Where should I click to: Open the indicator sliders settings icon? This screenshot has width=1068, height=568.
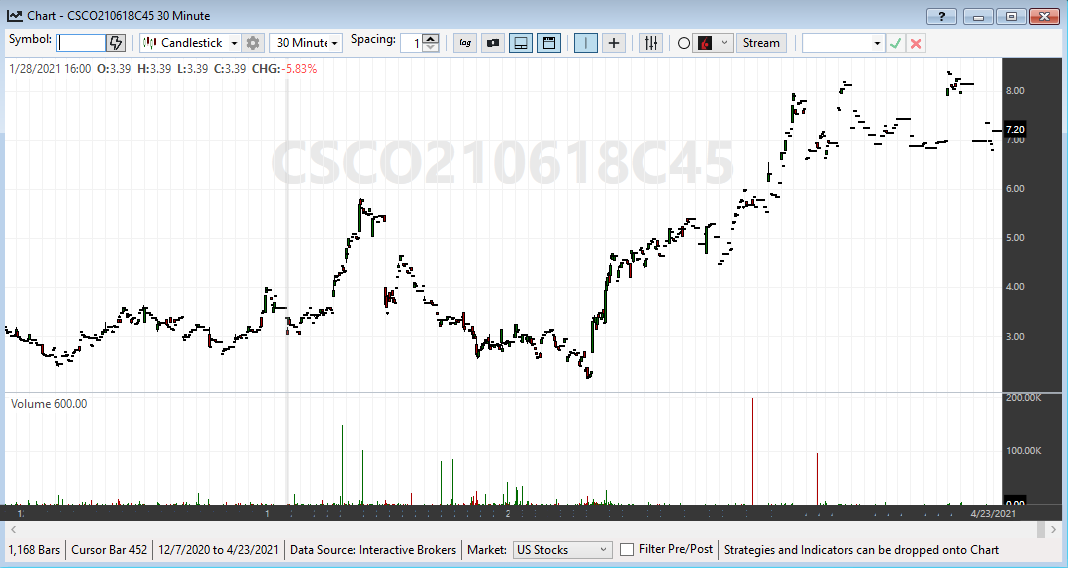[x=651, y=43]
